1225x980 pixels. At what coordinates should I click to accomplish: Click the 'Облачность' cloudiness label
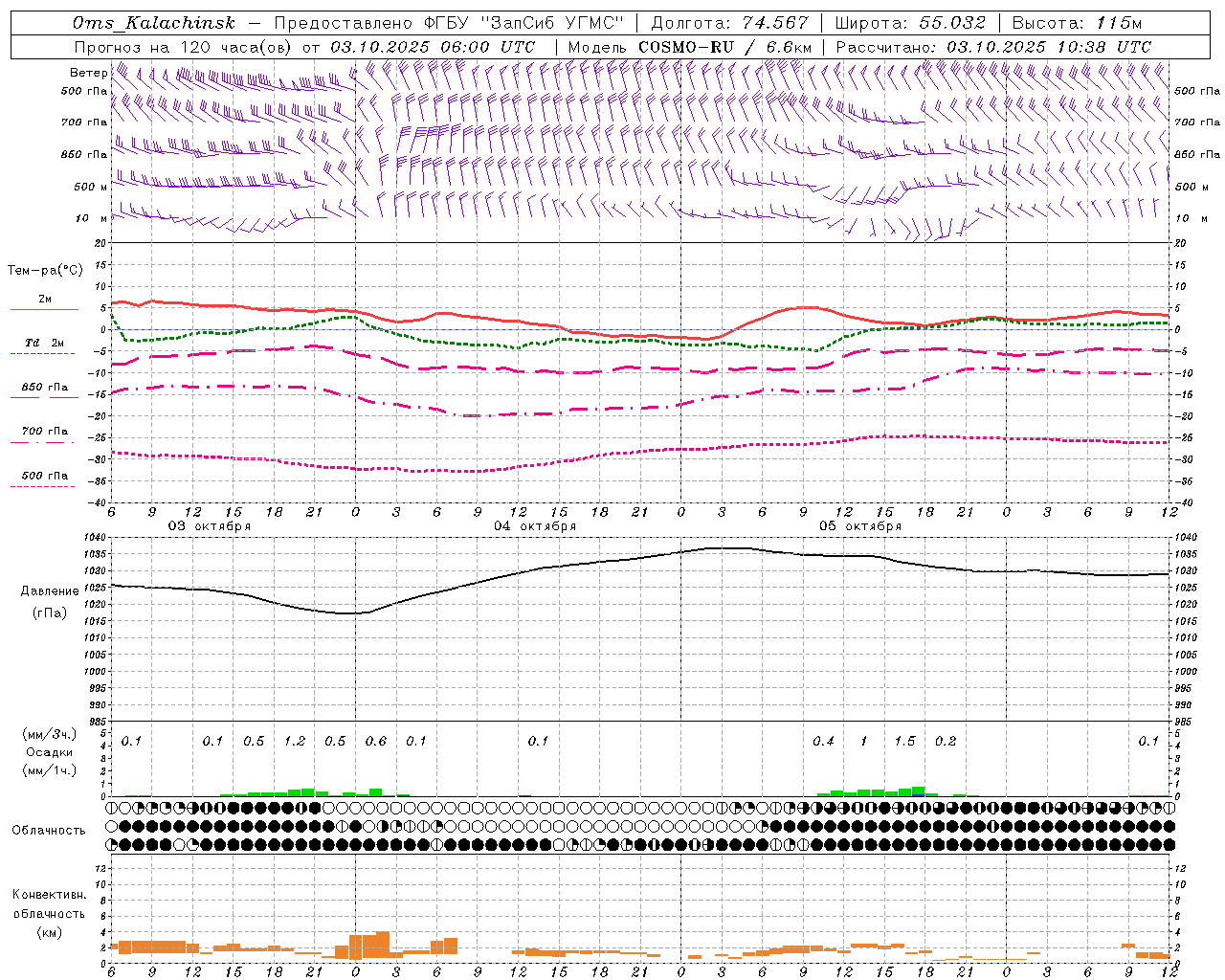(x=49, y=831)
